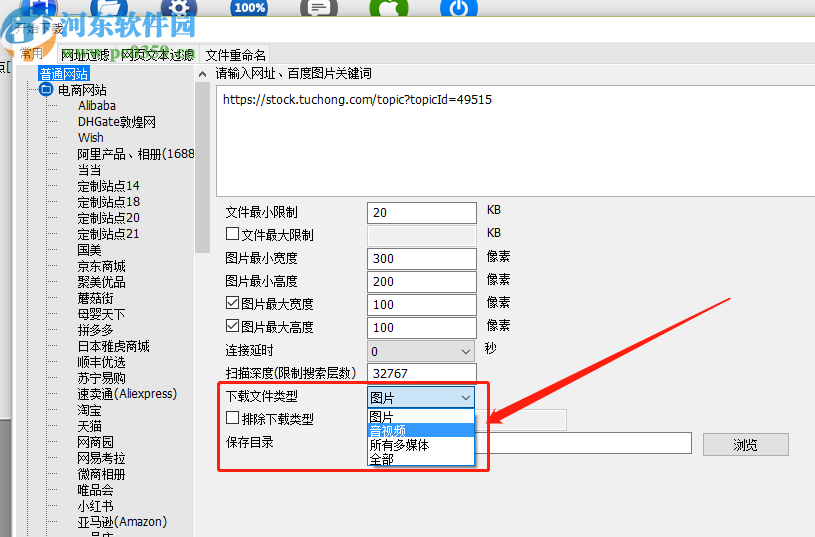Click the blue power toolbar icon
The width and height of the screenshot is (815, 537).
pos(458,7)
